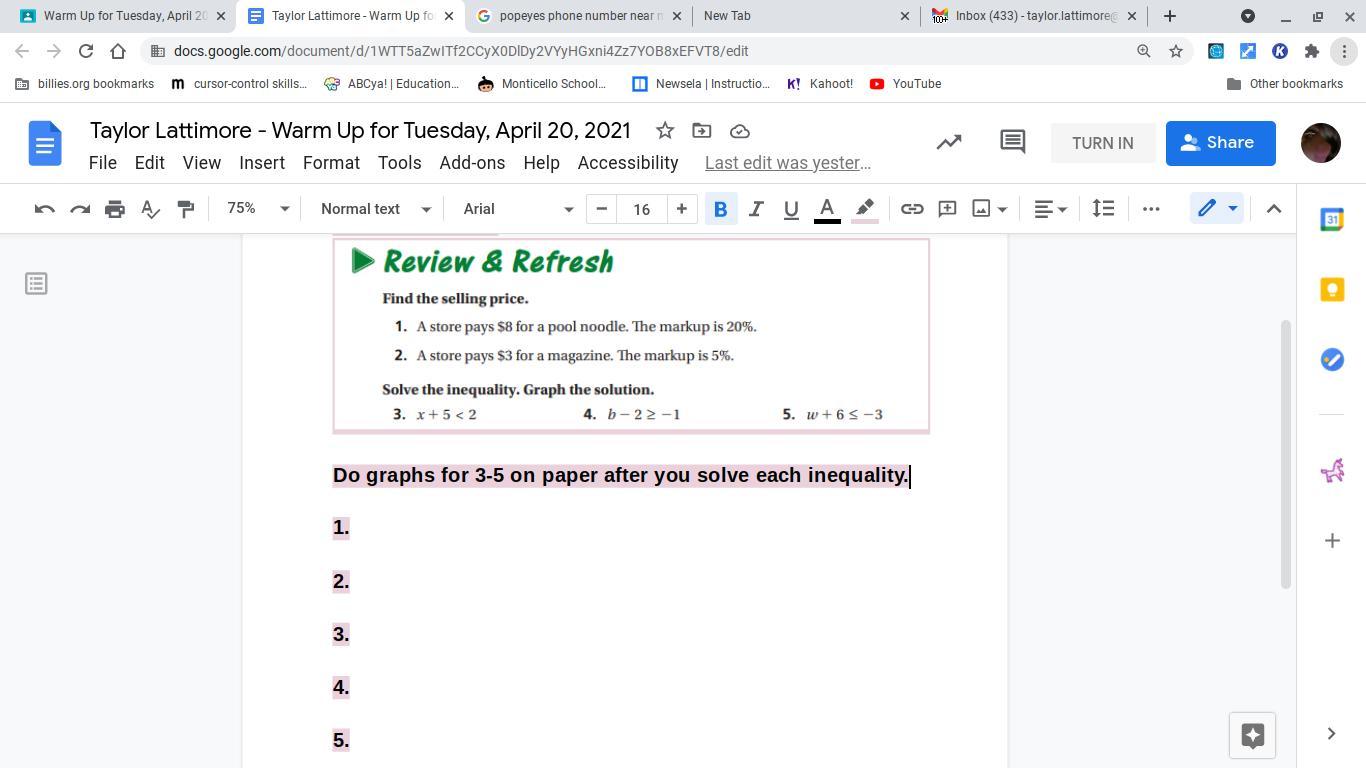Toggle Italic formatting

pyautogui.click(x=756, y=209)
